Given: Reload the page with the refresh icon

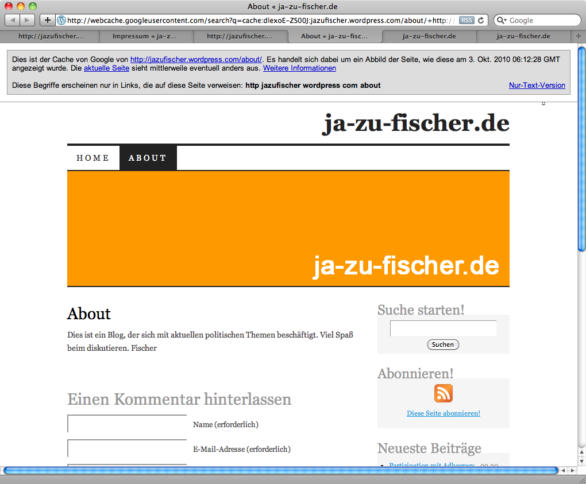Looking at the screenshot, I should point(481,20).
